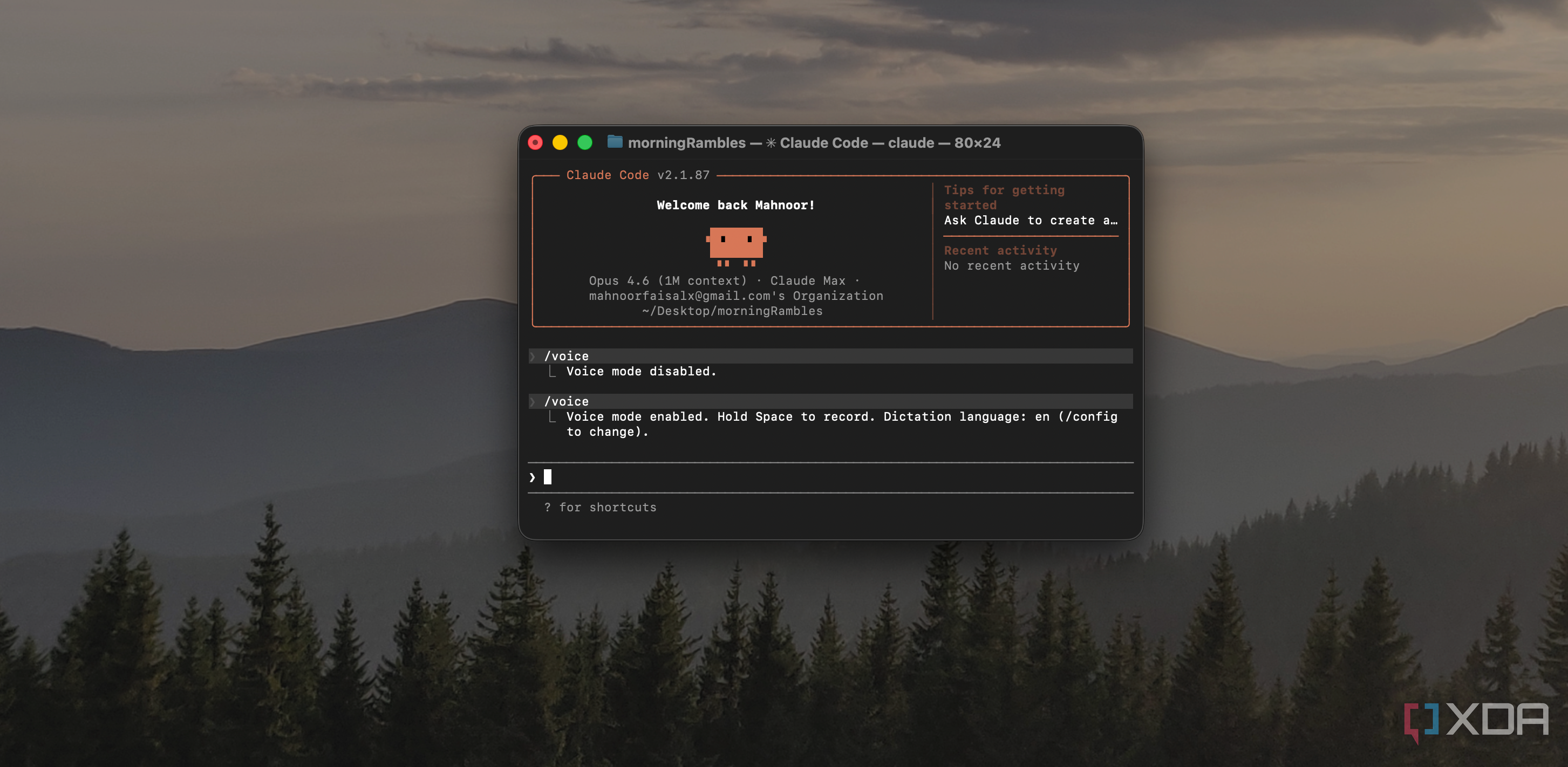Focus the command prompt input line
1568x767 pixels.
click(x=830, y=477)
